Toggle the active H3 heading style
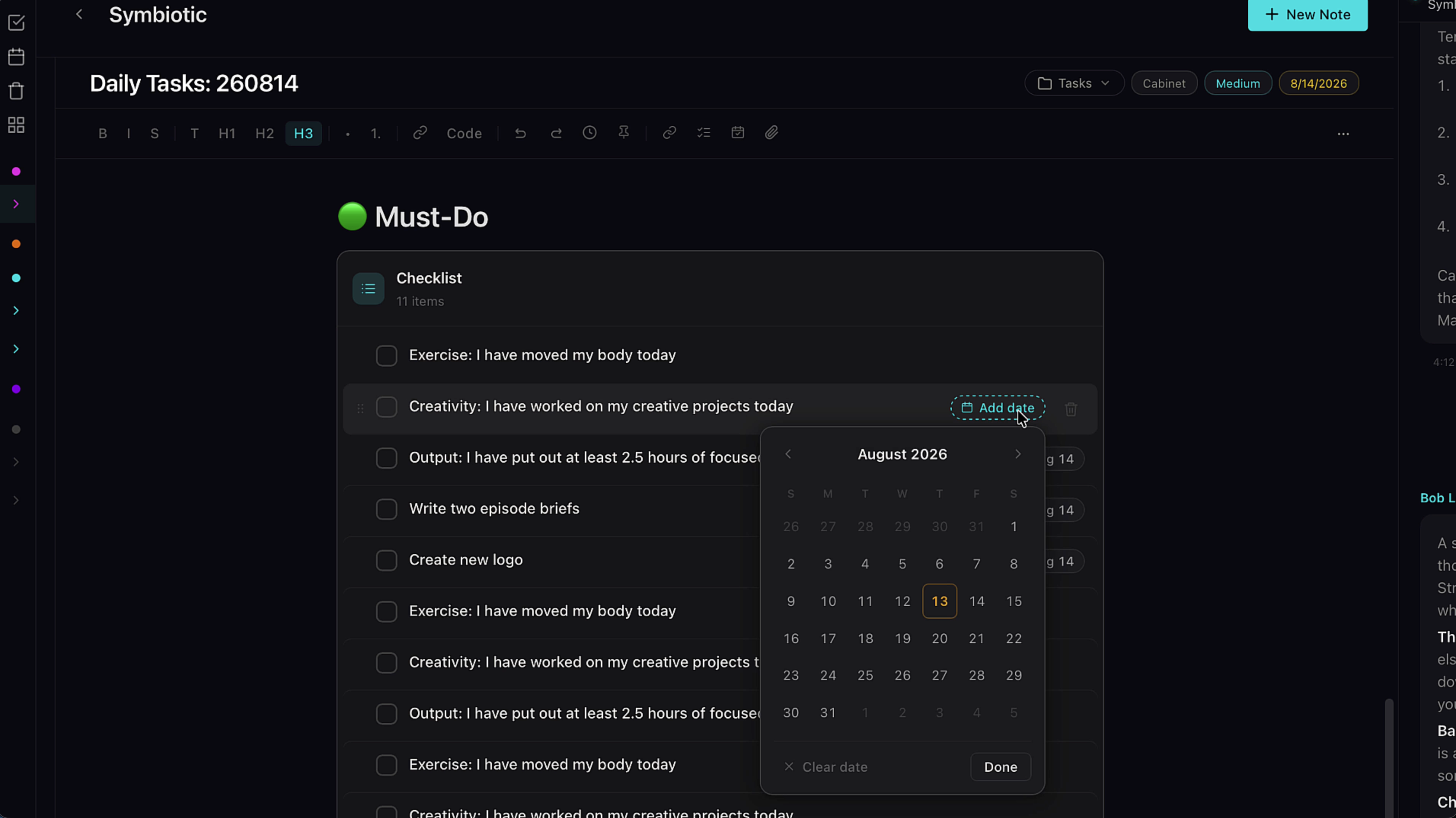The height and width of the screenshot is (818, 1456). [x=303, y=133]
